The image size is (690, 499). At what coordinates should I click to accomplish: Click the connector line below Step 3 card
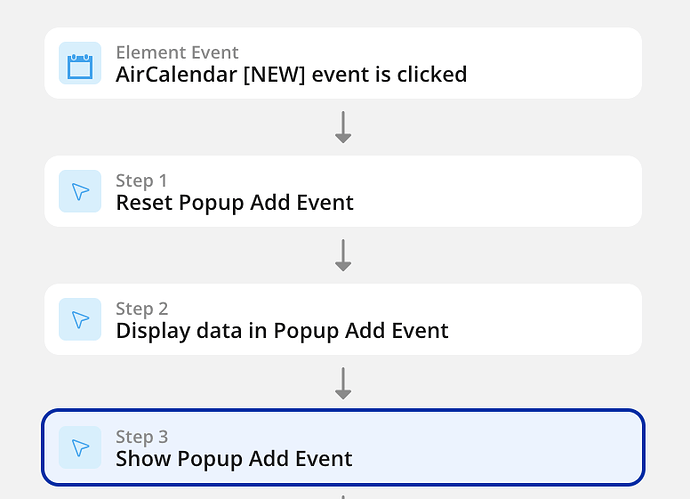point(343,495)
